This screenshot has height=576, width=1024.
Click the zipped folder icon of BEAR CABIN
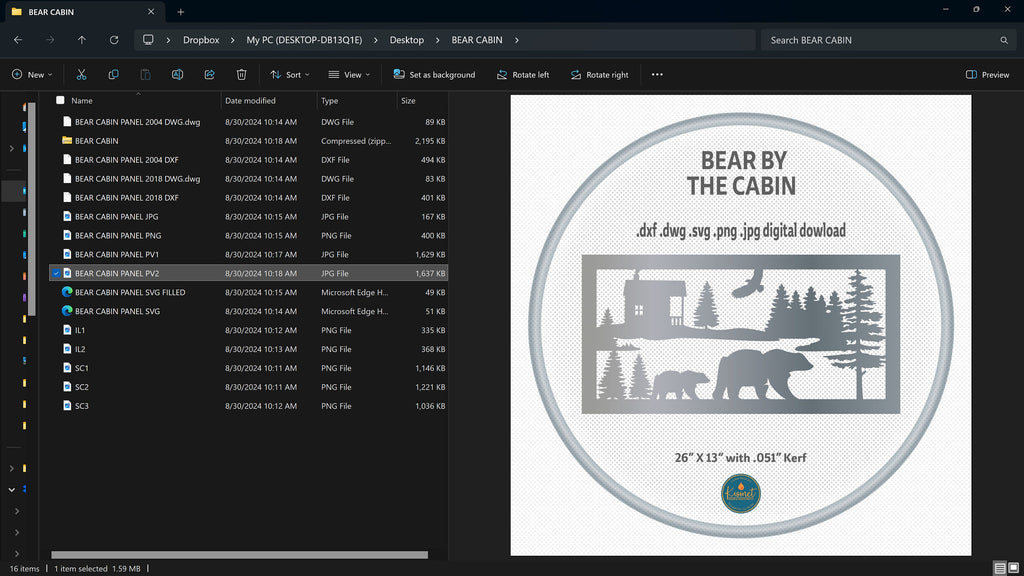tap(67, 140)
